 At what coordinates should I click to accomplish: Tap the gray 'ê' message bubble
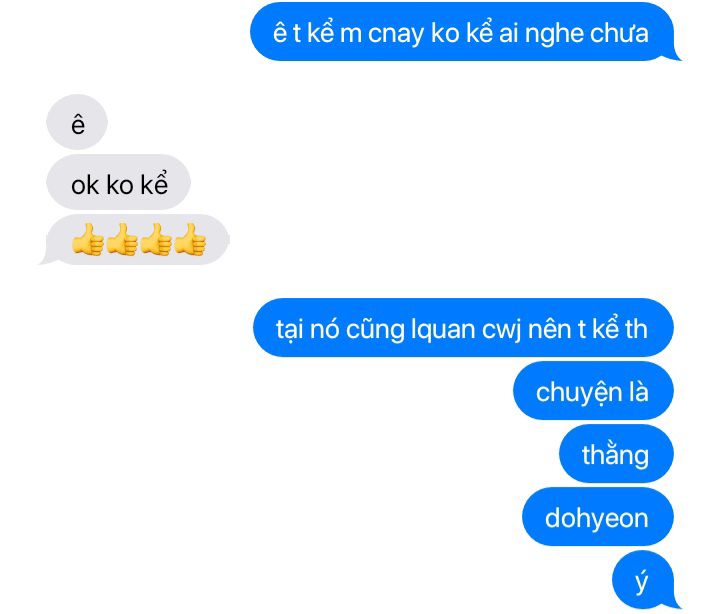(x=77, y=122)
